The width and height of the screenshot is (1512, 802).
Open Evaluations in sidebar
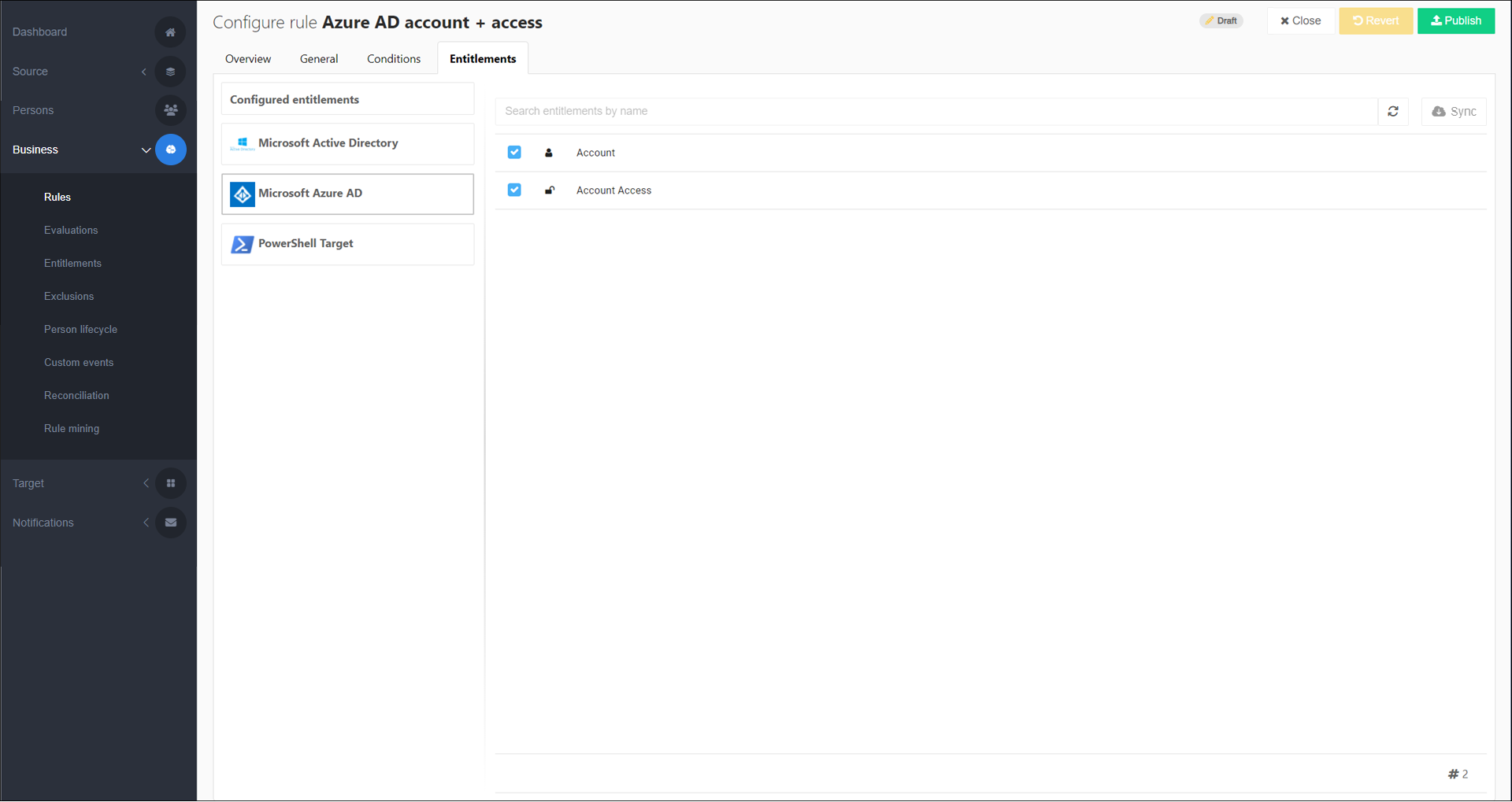tap(71, 231)
